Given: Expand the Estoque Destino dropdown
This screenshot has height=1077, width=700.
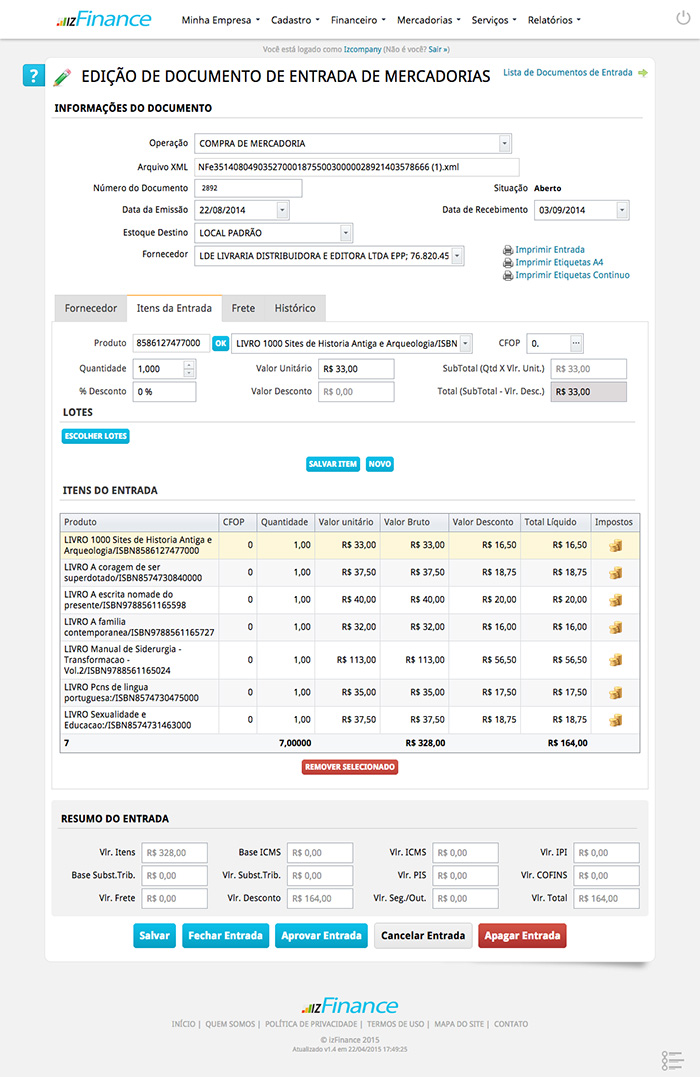Looking at the screenshot, I should 346,233.
